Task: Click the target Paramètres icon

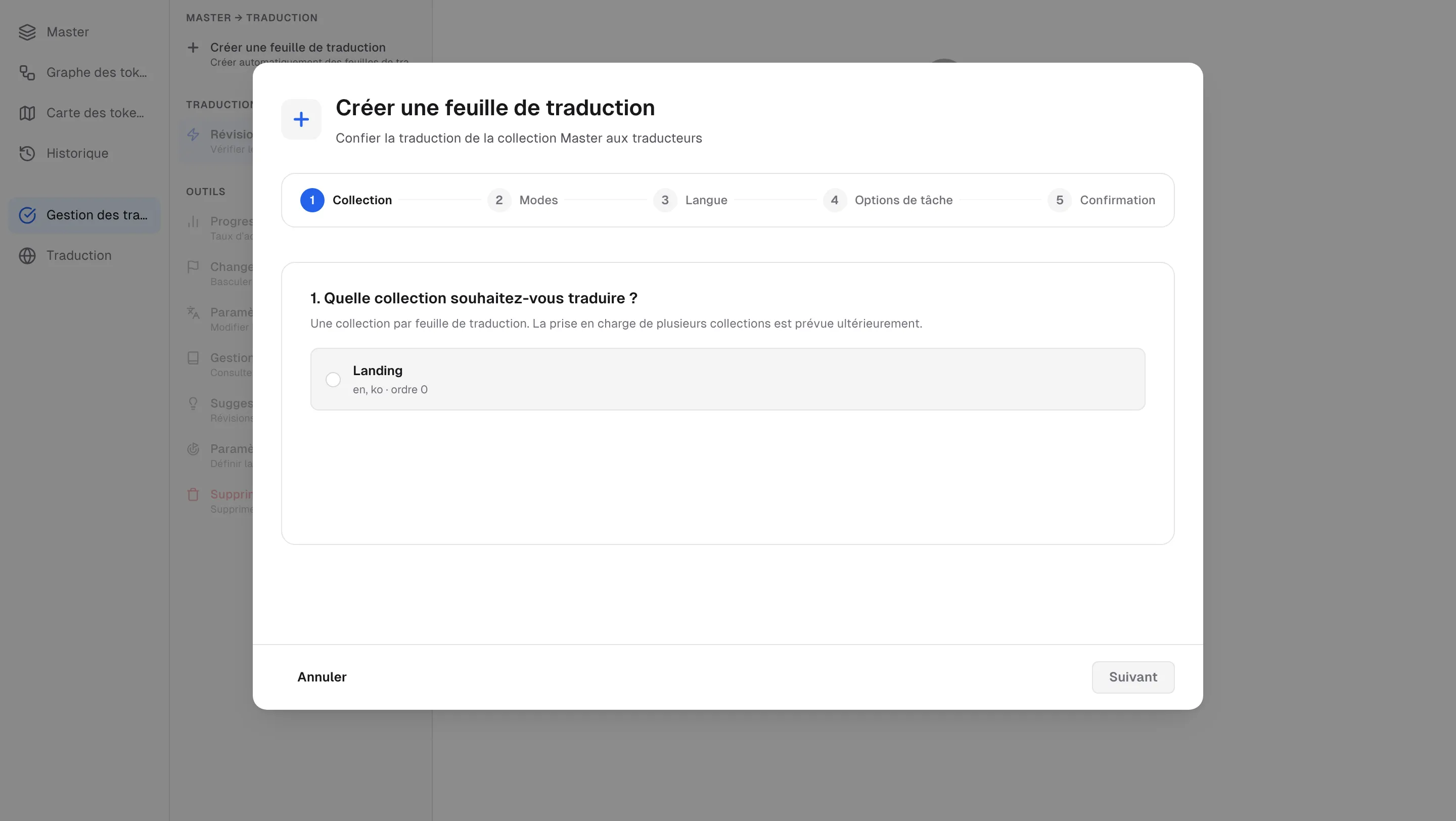Action: click(x=193, y=448)
